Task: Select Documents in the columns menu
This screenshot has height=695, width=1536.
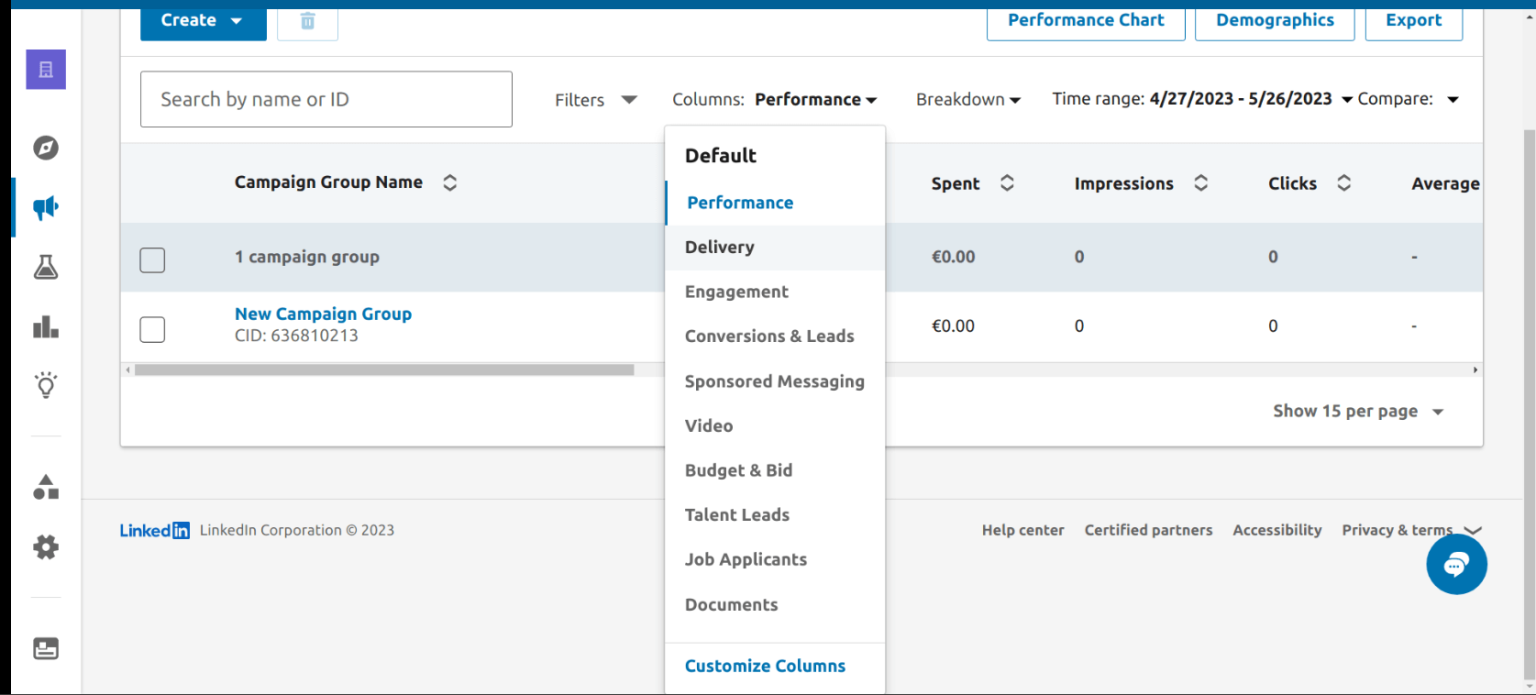Action: click(775, 604)
